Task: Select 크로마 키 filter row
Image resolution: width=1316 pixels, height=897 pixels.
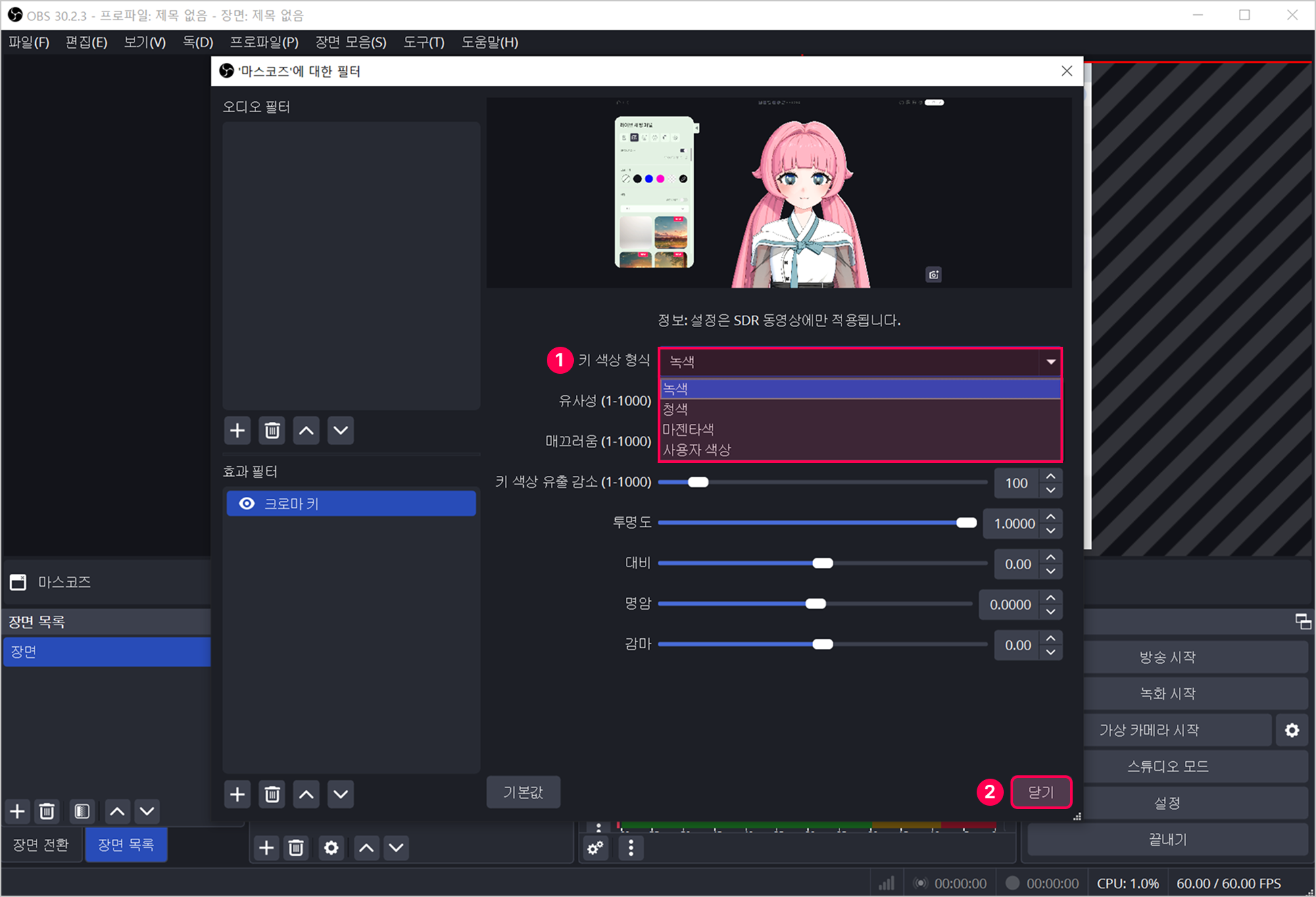Action: (x=351, y=504)
